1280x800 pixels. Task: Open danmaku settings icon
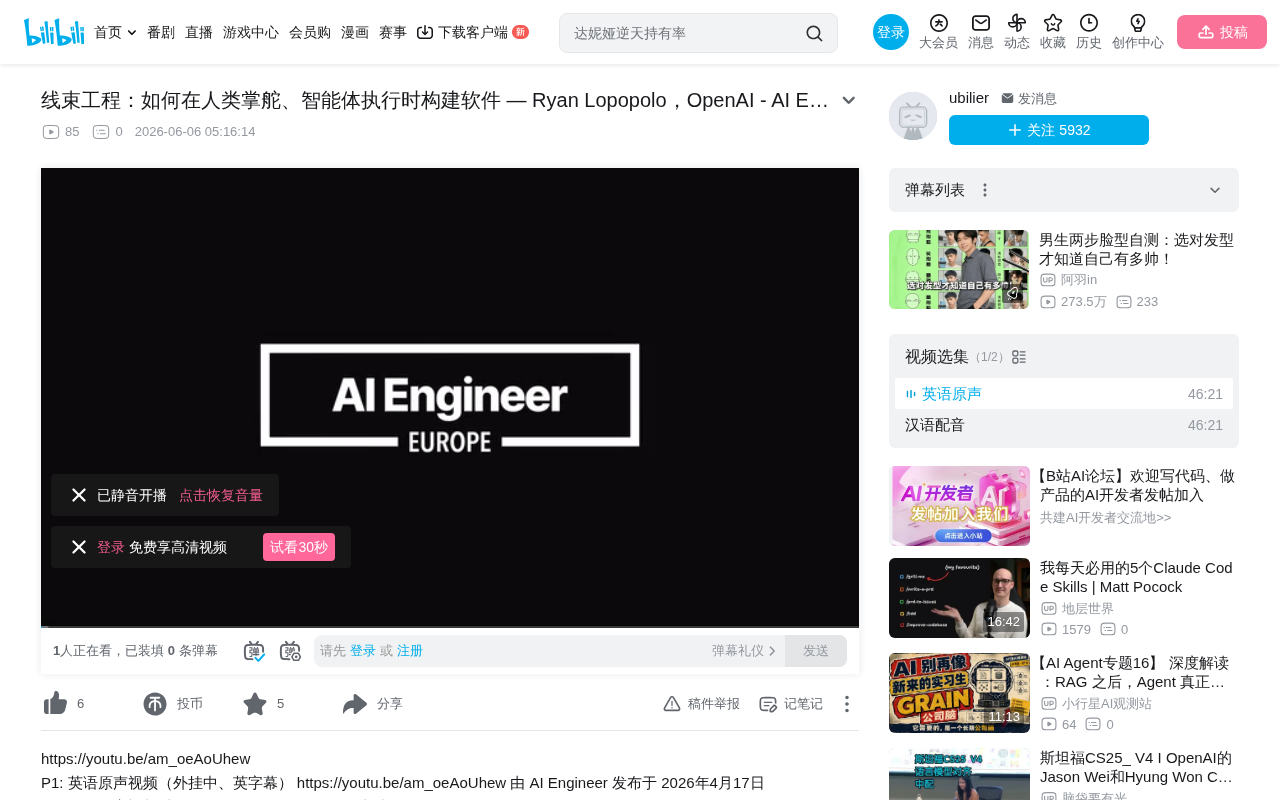[x=290, y=651]
